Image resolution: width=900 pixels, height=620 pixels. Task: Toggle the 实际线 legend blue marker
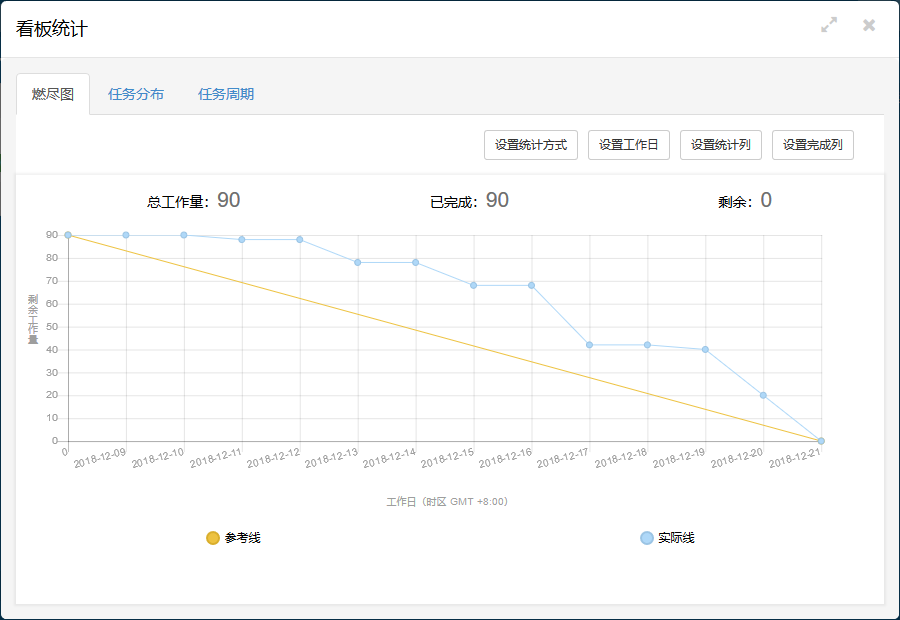(647, 538)
